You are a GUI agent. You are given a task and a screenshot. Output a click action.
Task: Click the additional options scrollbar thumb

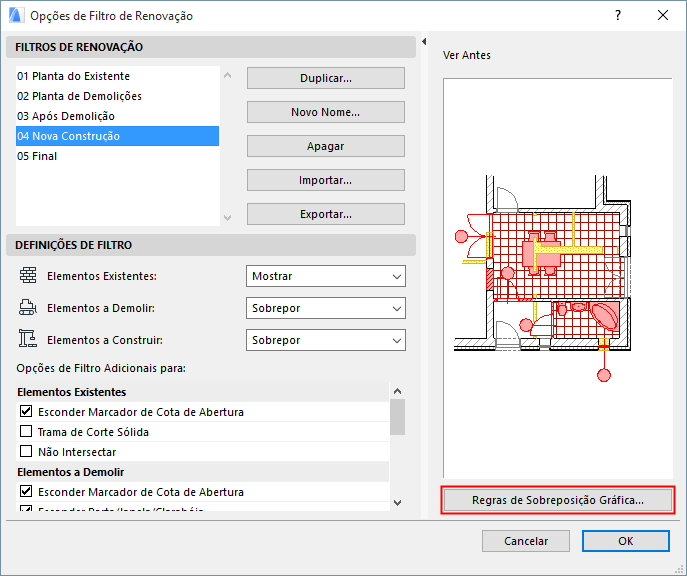coord(397,417)
